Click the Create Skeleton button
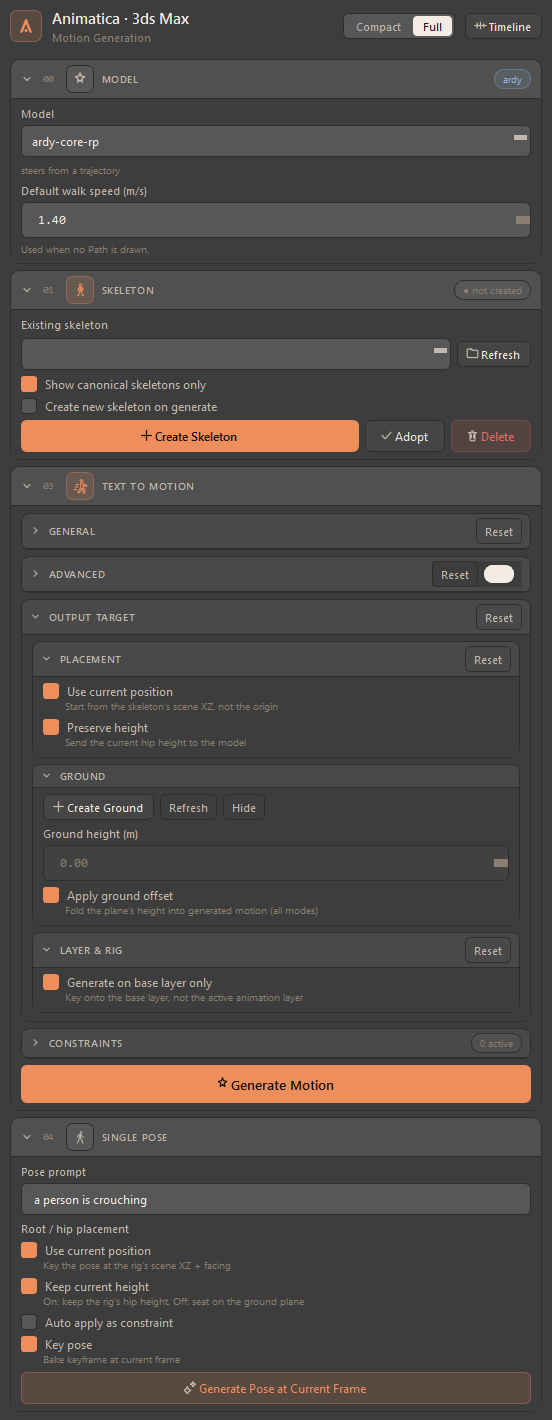Screen dimensions: 552x1420 coord(190,436)
